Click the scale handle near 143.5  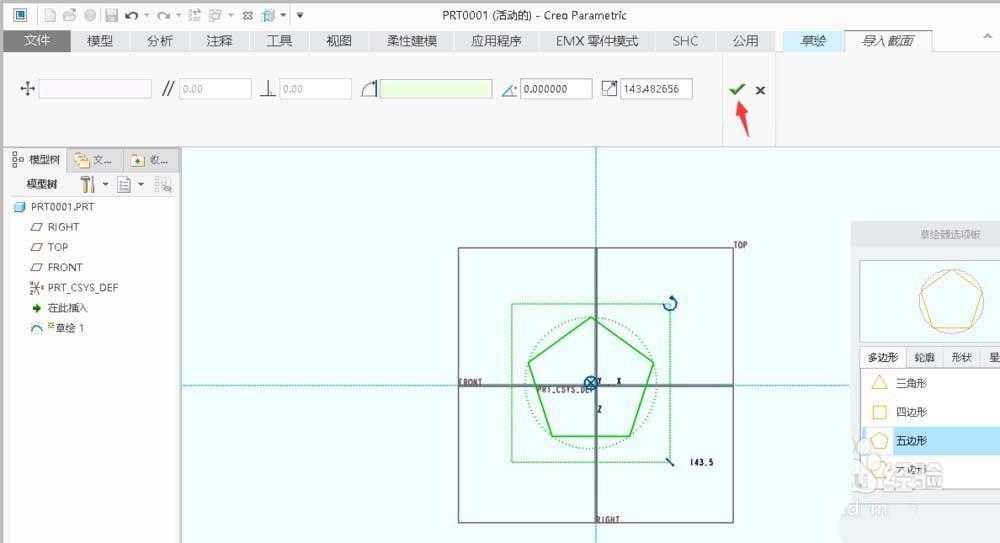point(669,461)
